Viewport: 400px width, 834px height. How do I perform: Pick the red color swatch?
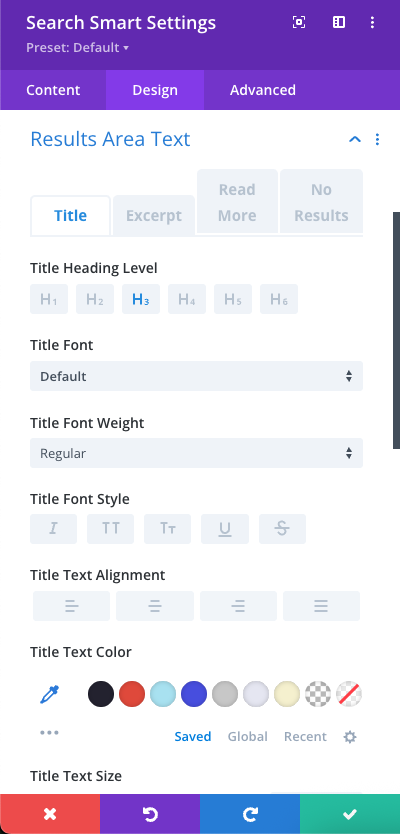(132, 694)
